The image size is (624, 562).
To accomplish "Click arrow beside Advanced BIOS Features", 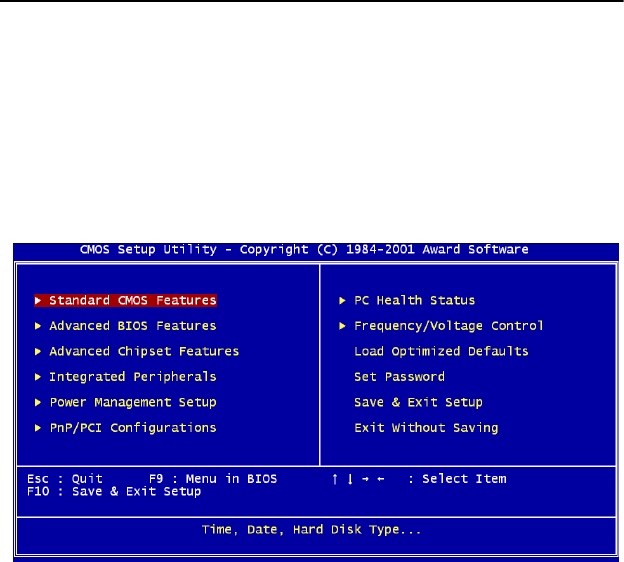I will click(38, 326).
